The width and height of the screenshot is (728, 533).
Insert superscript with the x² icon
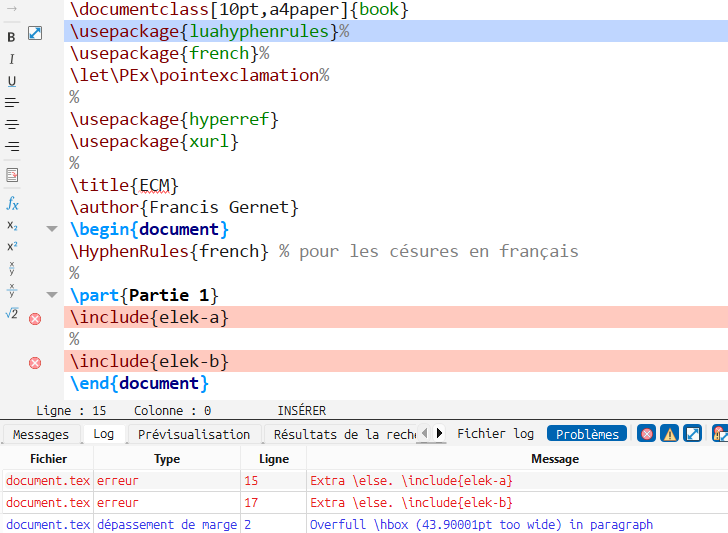[x=12, y=247]
